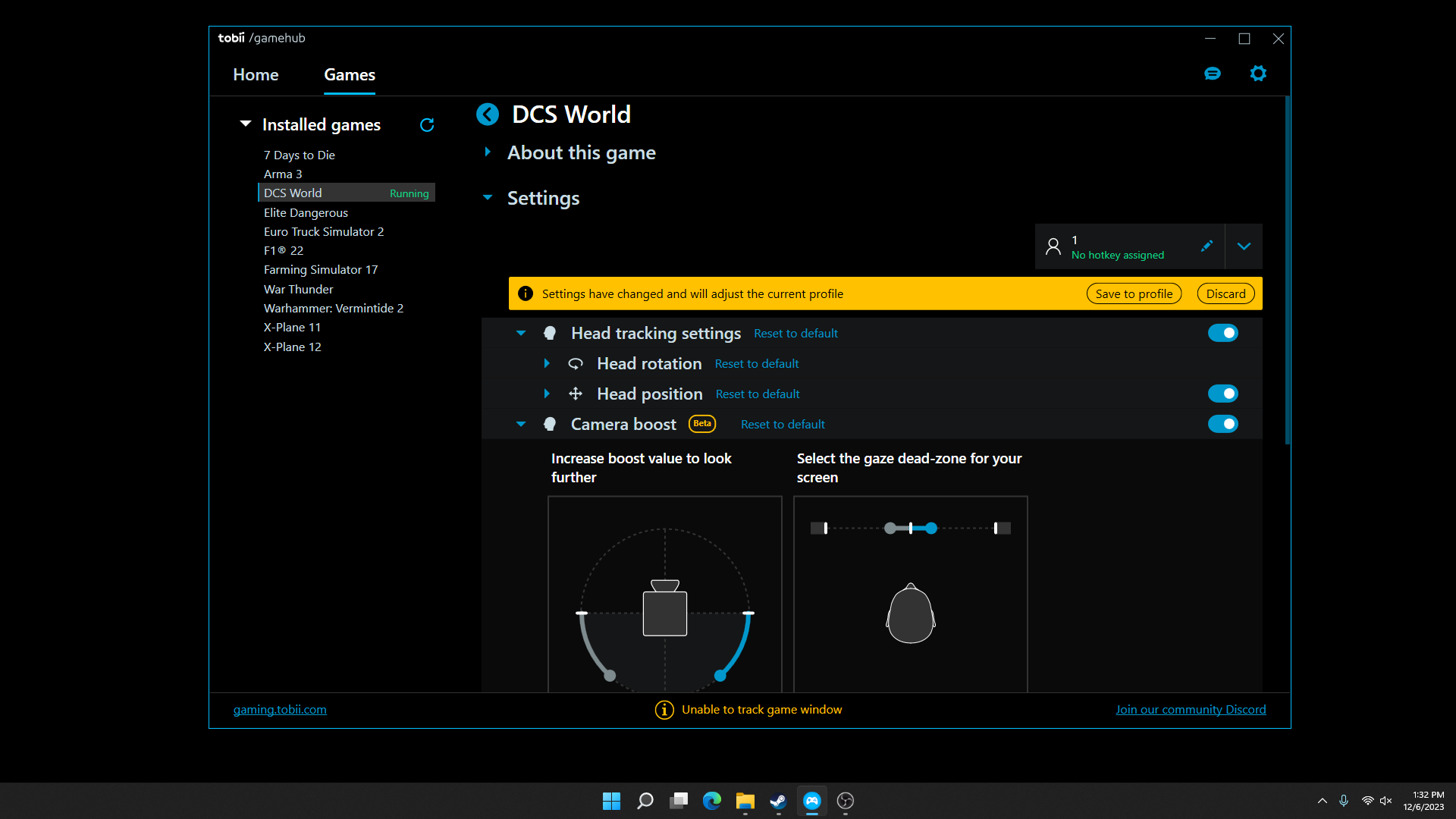Click the muted volume tray icon
The height and width of the screenshot is (819, 1456).
[x=1386, y=801]
